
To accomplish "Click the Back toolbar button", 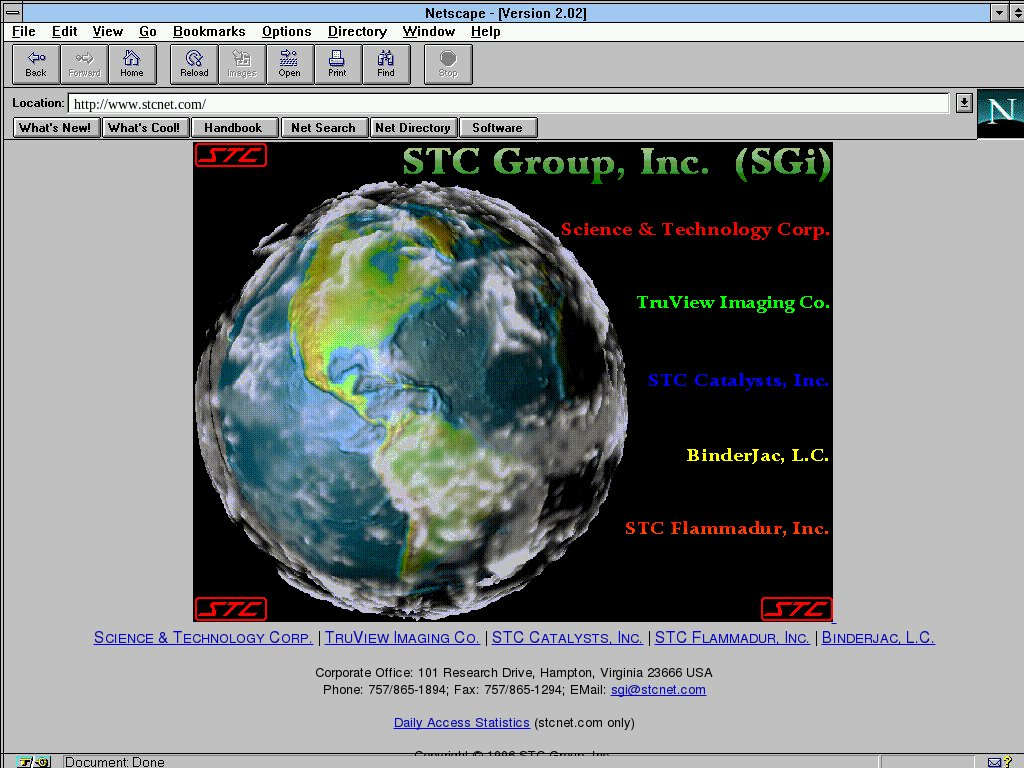I will coord(36,64).
